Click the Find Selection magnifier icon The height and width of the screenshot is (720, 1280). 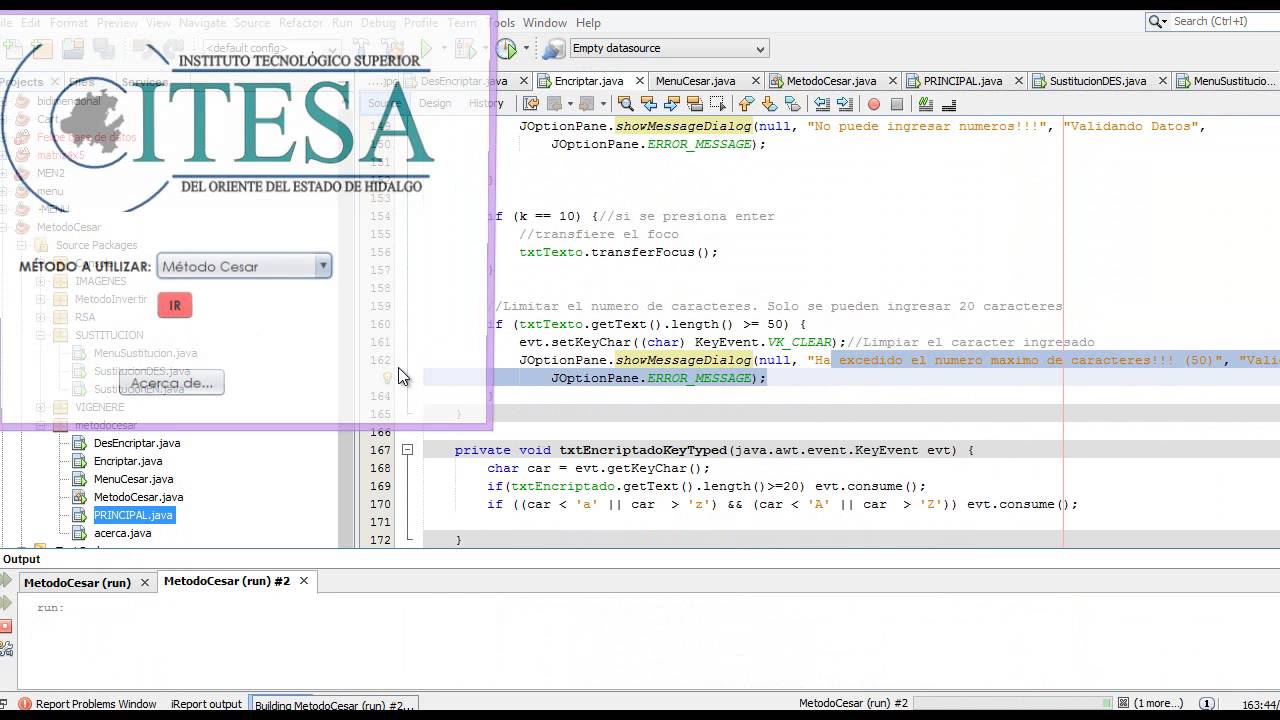tap(625, 103)
